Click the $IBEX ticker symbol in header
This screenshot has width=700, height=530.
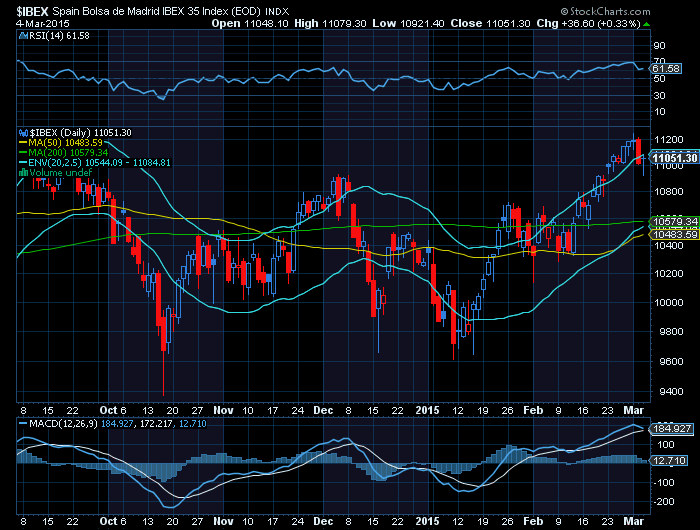(32, 11)
